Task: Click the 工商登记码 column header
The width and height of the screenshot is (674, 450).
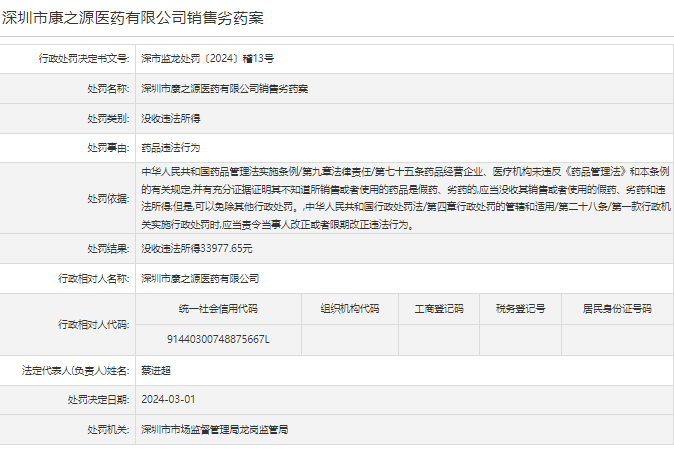Action: (x=439, y=309)
